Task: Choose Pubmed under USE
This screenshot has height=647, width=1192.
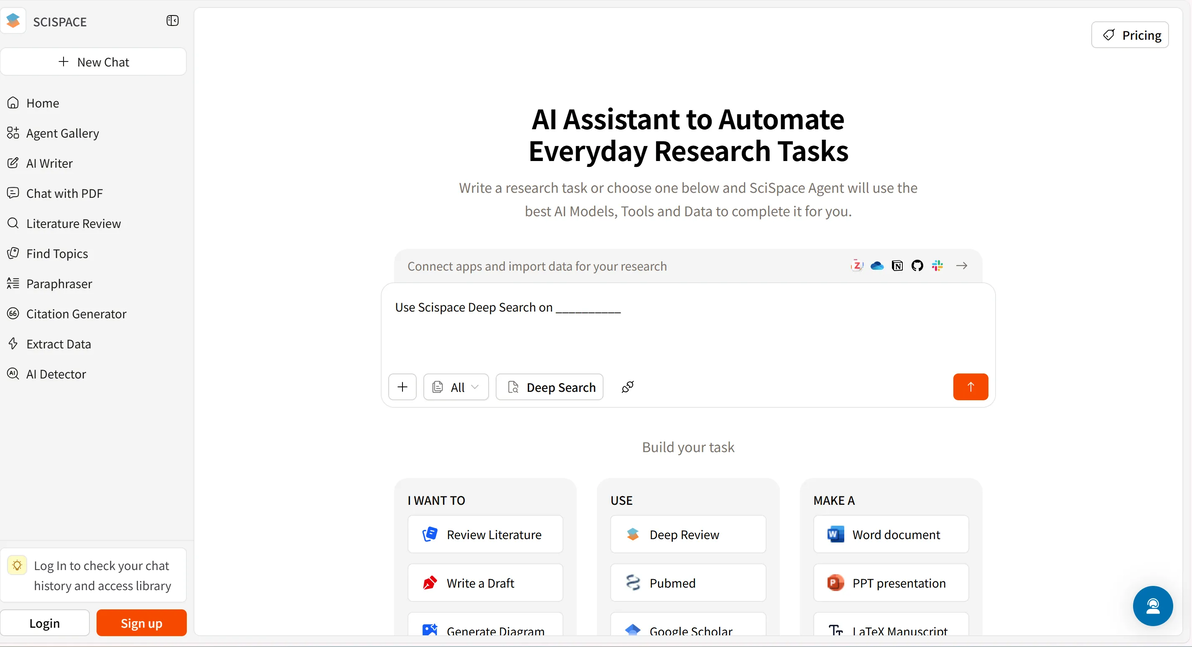Action: 688,583
